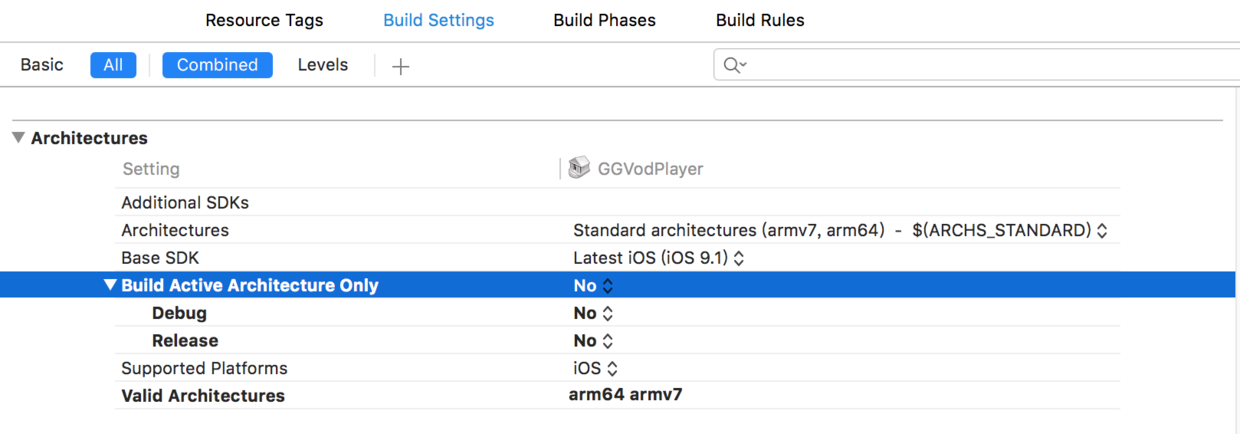This screenshot has height=434, width=1240.
Task: Switch to the Combined view
Action: tap(217, 65)
